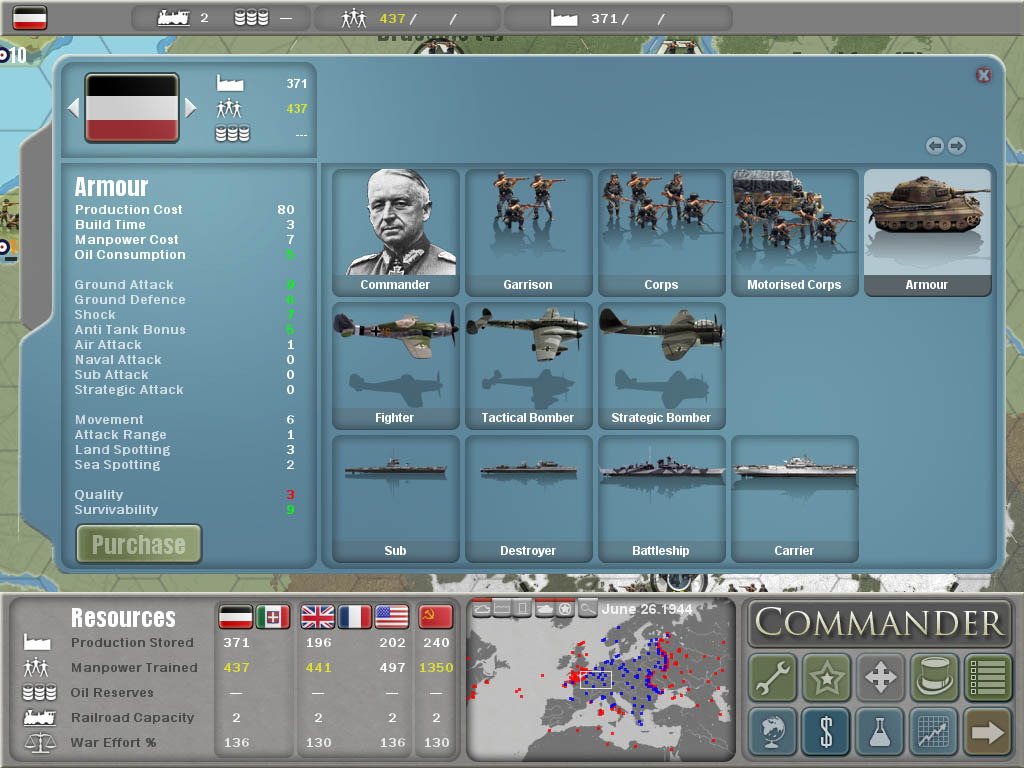
Task: Pick the Strategic Bomber unit
Action: 662,366
